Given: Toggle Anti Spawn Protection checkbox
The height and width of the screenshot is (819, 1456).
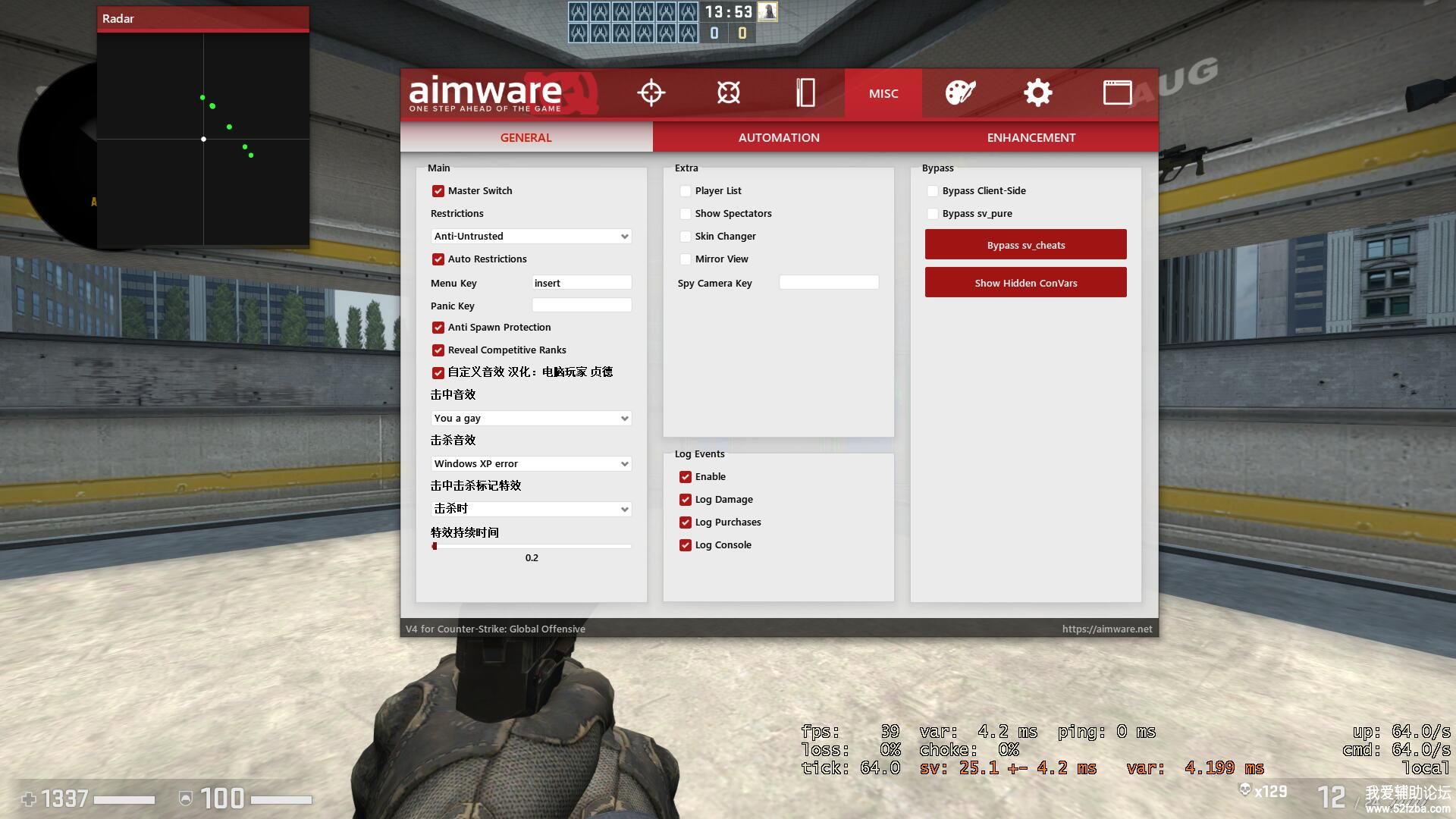Looking at the screenshot, I should click(438, 328).
